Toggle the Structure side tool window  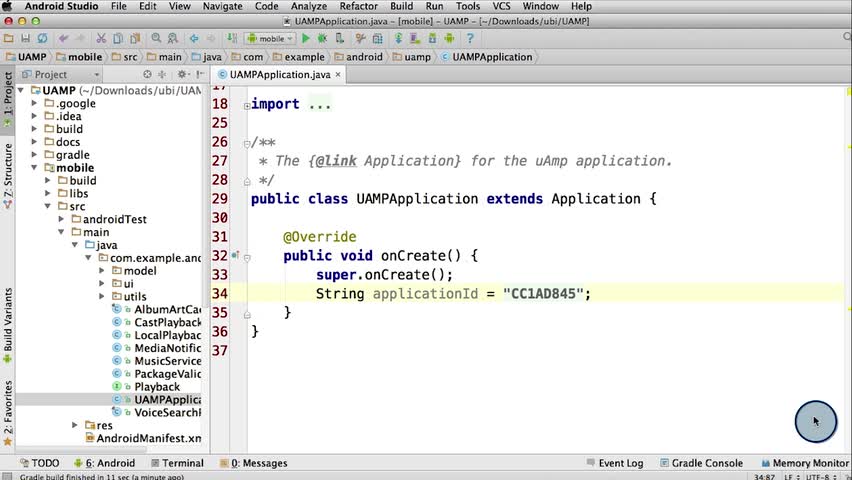pyautogui.click(x=8, y=176)
